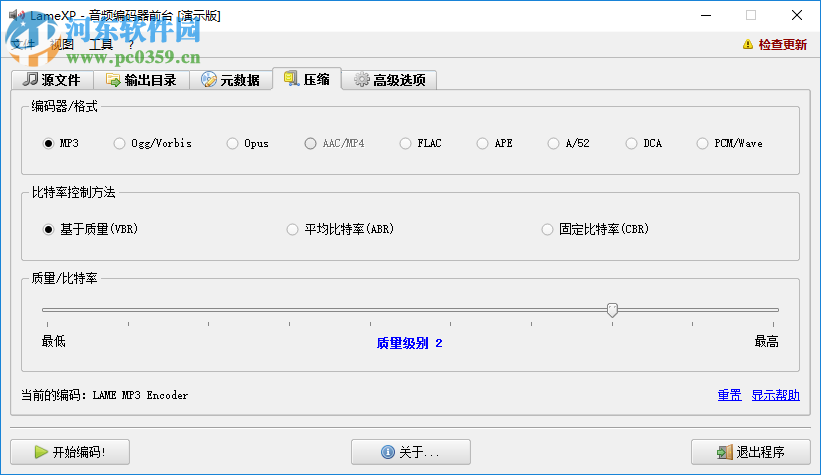The height and width of the screenshot is (475, 821).
Task: Click the disc icon on 元数据 tab
Action: point(209,80)
